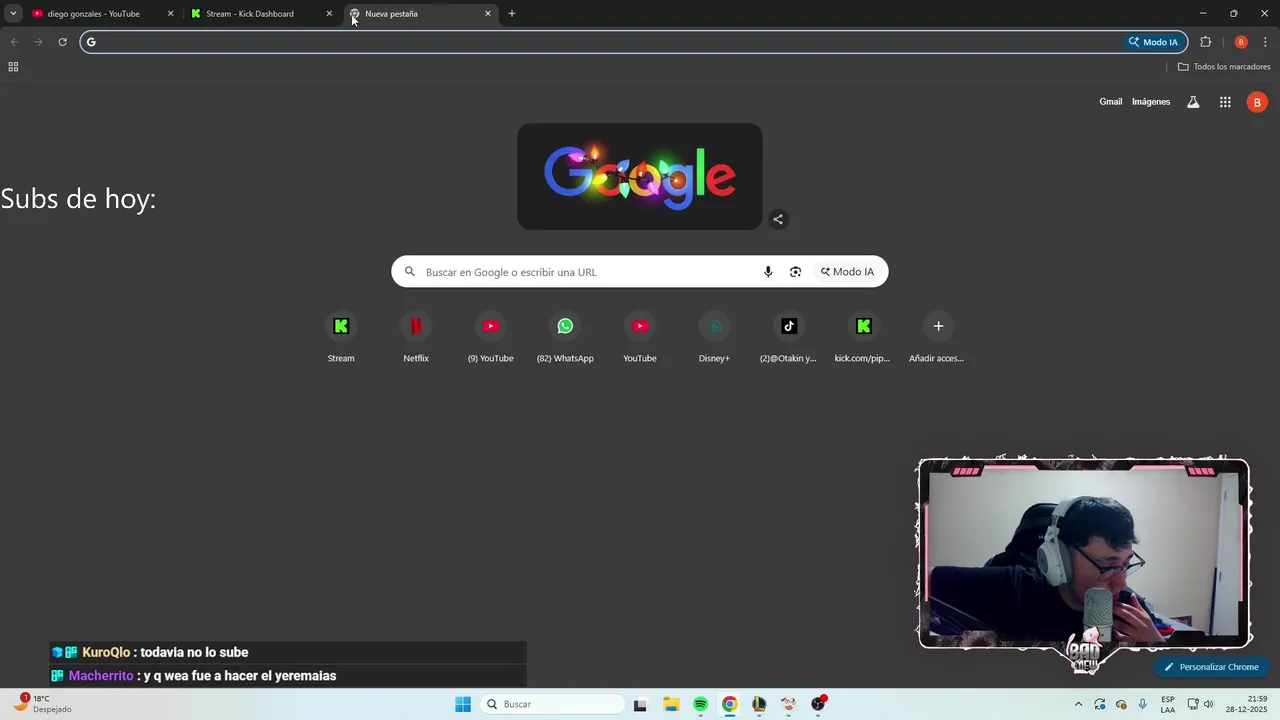Image resolution: width=1280 pixels, height=720 pixels.
Task: Open the Google account avatar on the page
Action: click(1257, 102)
